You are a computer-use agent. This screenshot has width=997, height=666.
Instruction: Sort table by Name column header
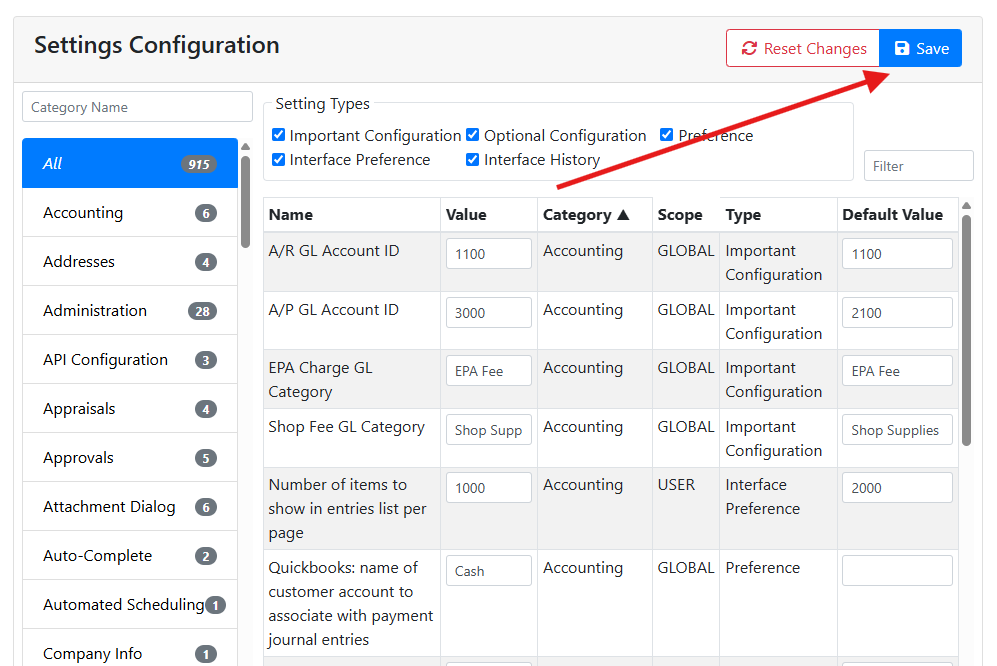coord(291,214)
